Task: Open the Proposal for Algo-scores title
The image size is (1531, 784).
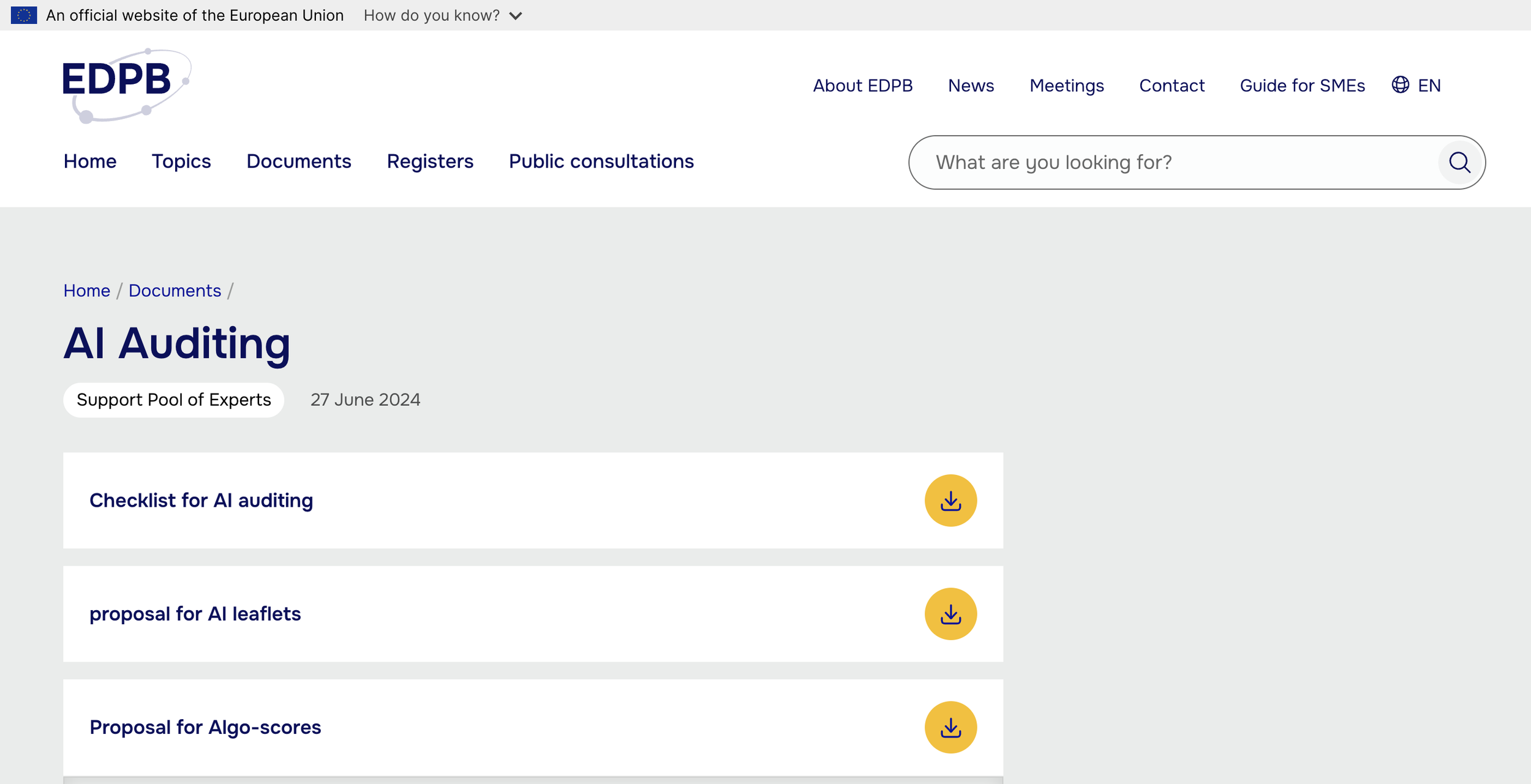Action: click(x=205, y=727)
